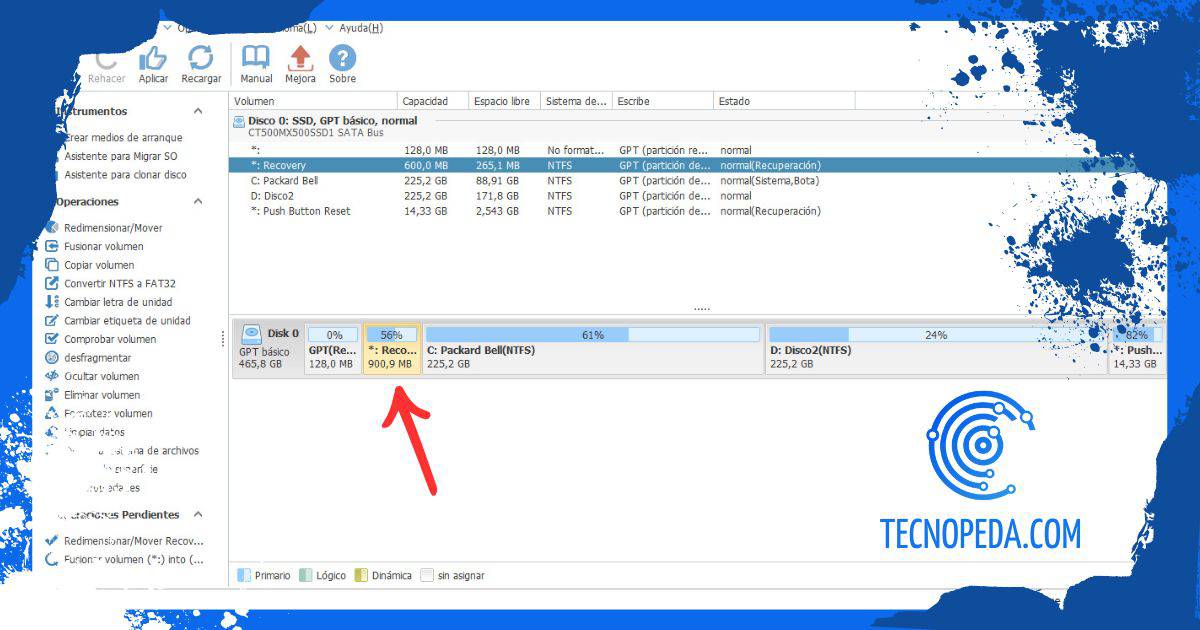
Task: Open the Ayuda(H) menu
Action: coord(361,28)
